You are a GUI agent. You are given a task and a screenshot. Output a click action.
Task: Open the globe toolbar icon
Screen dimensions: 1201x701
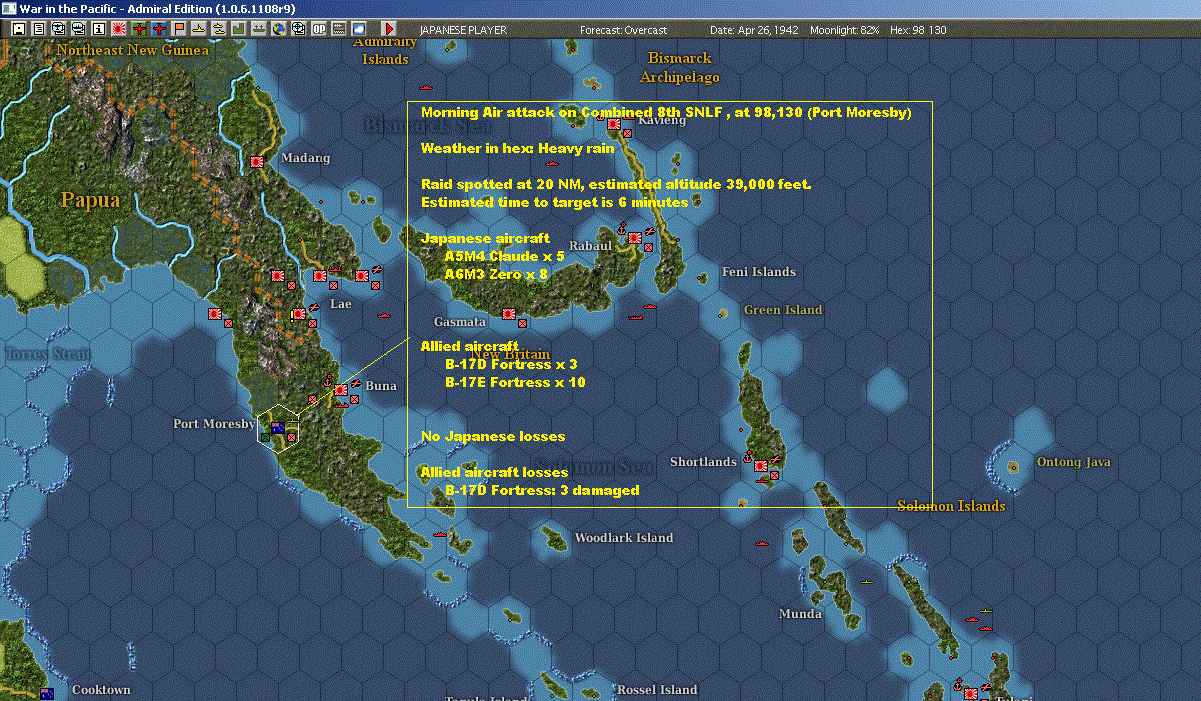[x=278, y=29]
